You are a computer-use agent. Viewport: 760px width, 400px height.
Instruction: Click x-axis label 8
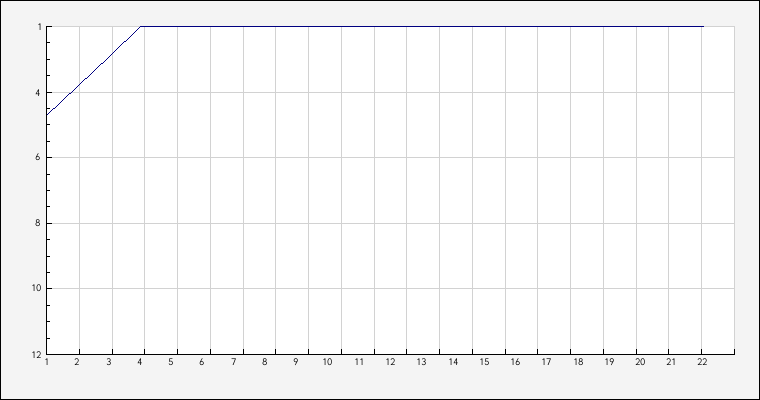(265, 362)
